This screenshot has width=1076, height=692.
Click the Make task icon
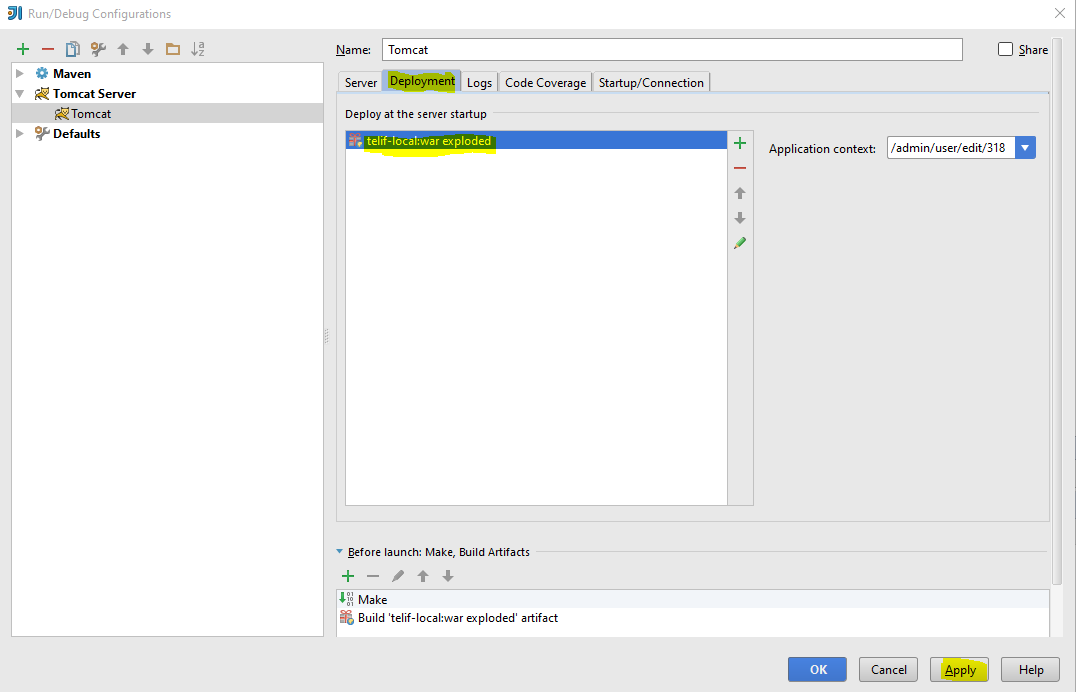(347, 599)
